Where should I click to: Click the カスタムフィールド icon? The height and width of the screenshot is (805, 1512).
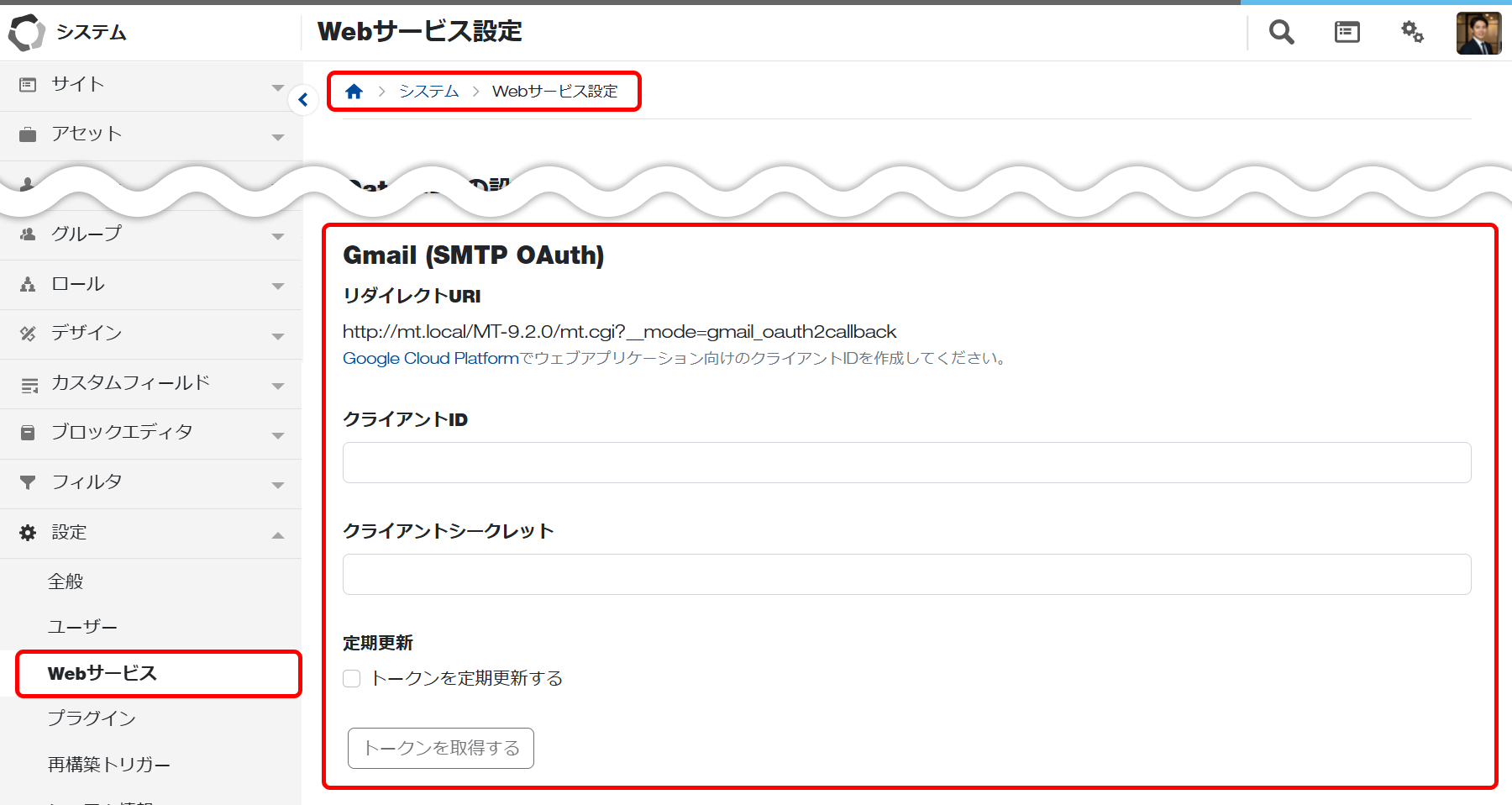(29, 384)
